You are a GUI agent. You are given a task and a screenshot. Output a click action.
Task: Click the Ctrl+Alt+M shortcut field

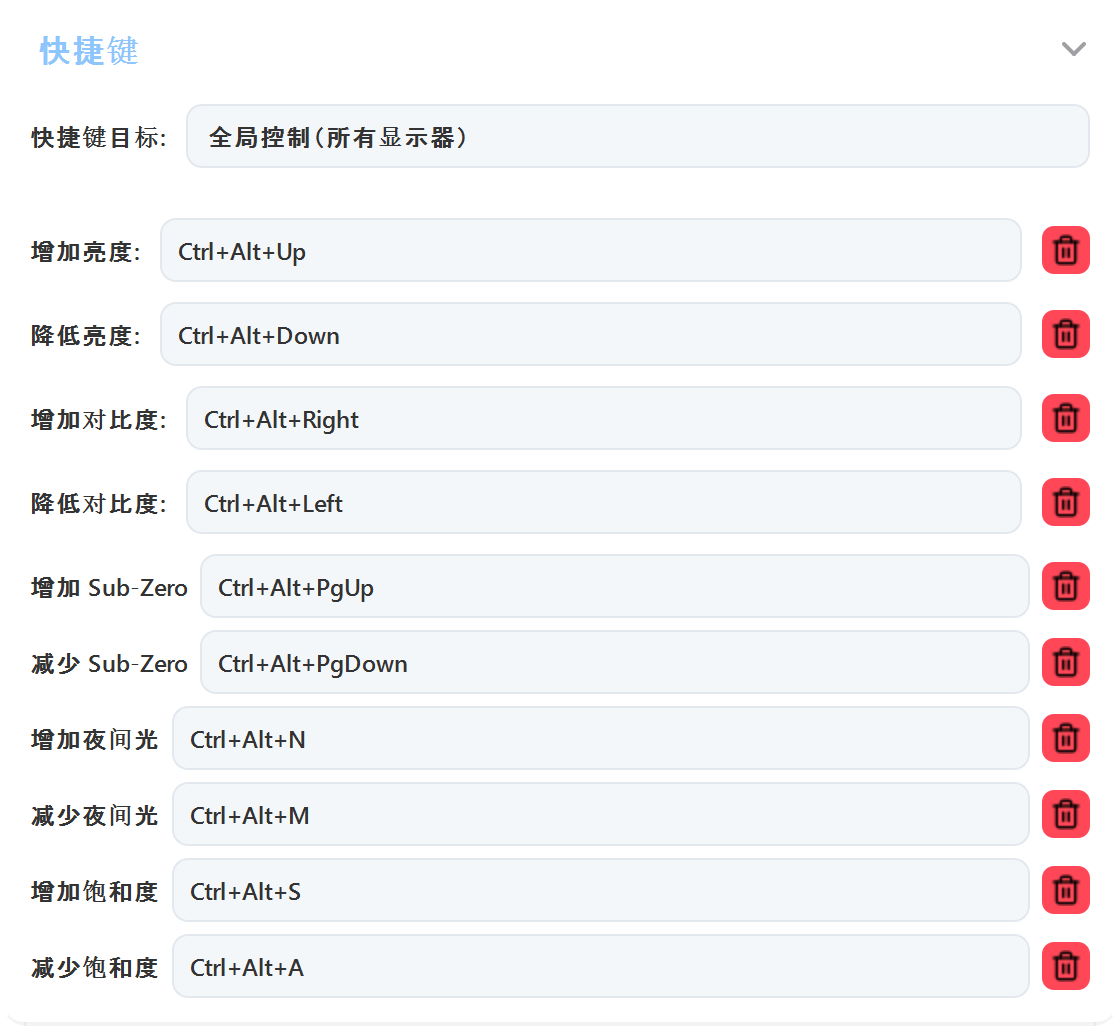click(x=601, y=814)
